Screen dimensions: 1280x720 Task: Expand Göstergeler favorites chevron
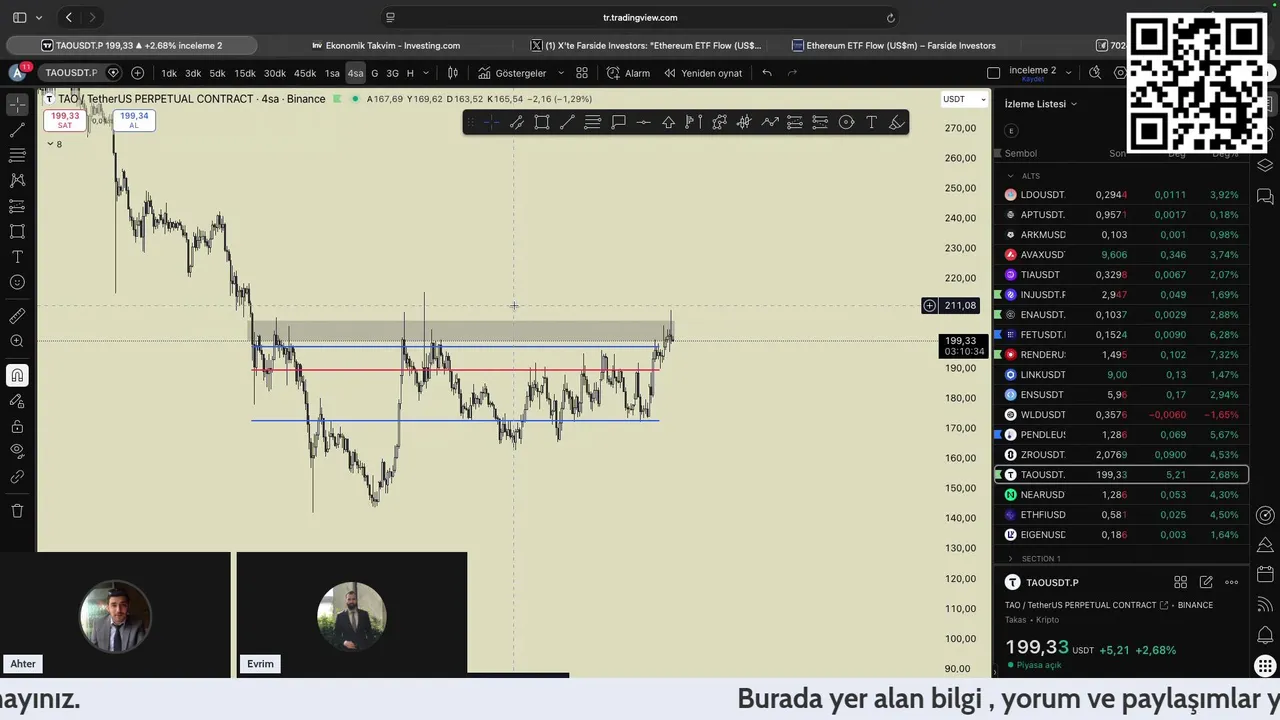[560, 73]
